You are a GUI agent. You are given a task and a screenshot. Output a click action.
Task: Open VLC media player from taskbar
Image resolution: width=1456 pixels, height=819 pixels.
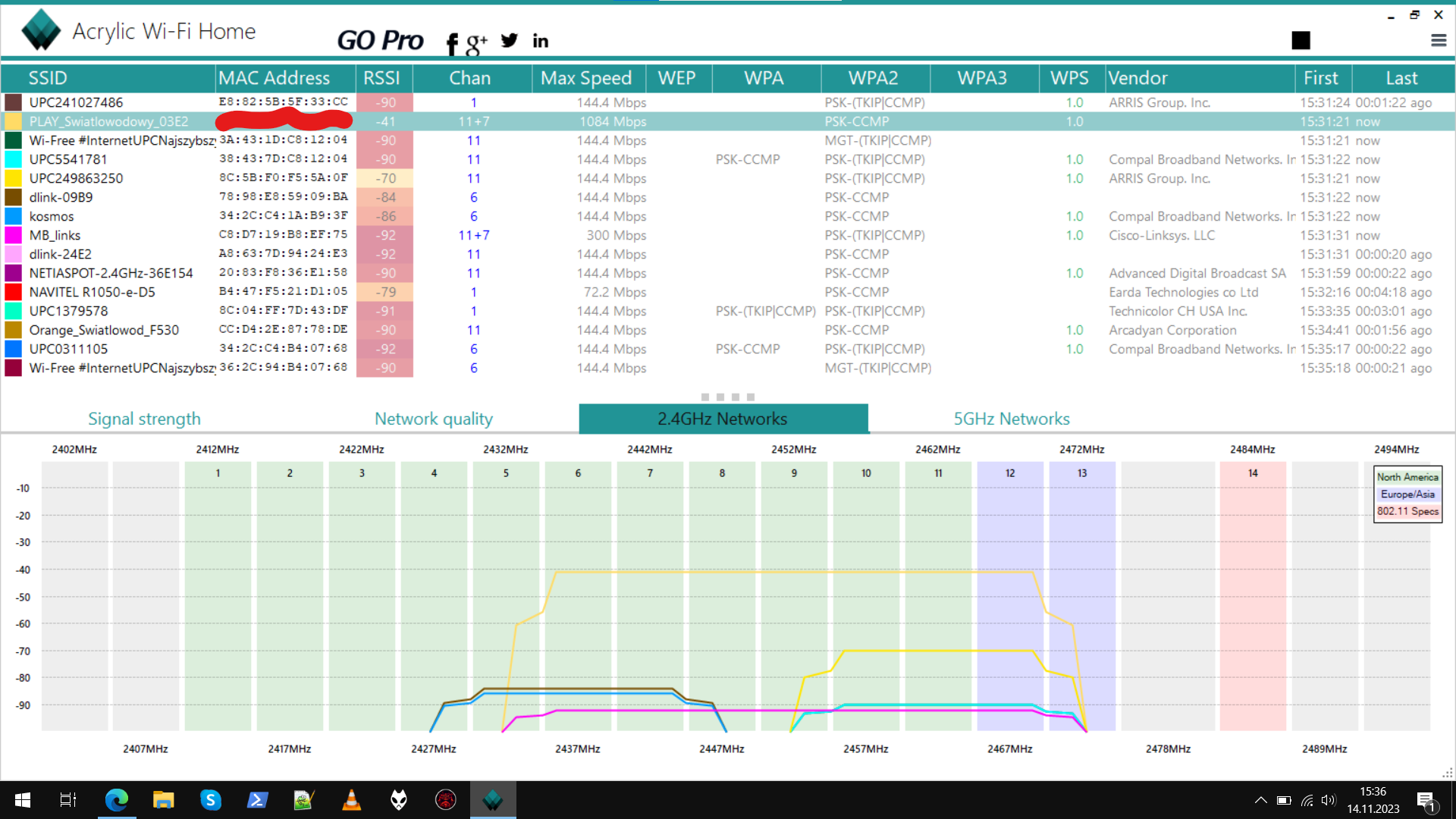352,800
